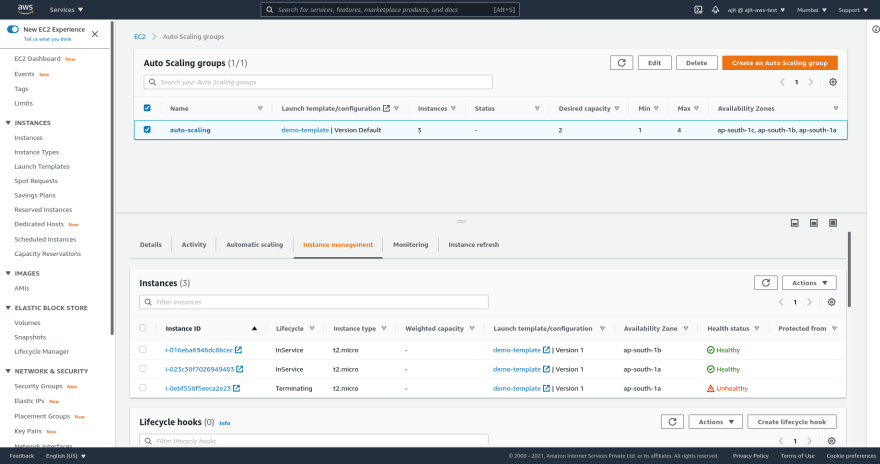Refresh the Lifecycle hooks section
The height and width of the screenshot is (464, 880).
[x=672, y=422]
